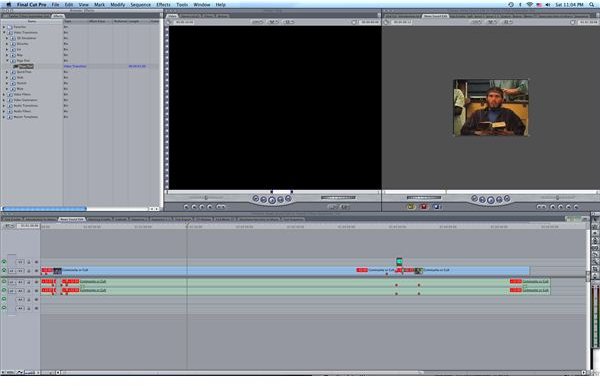The image size is (600, 386).
Task: Click the Match Frame button in the Viewer
Action: pyautogui.click(x=186, y=207)
